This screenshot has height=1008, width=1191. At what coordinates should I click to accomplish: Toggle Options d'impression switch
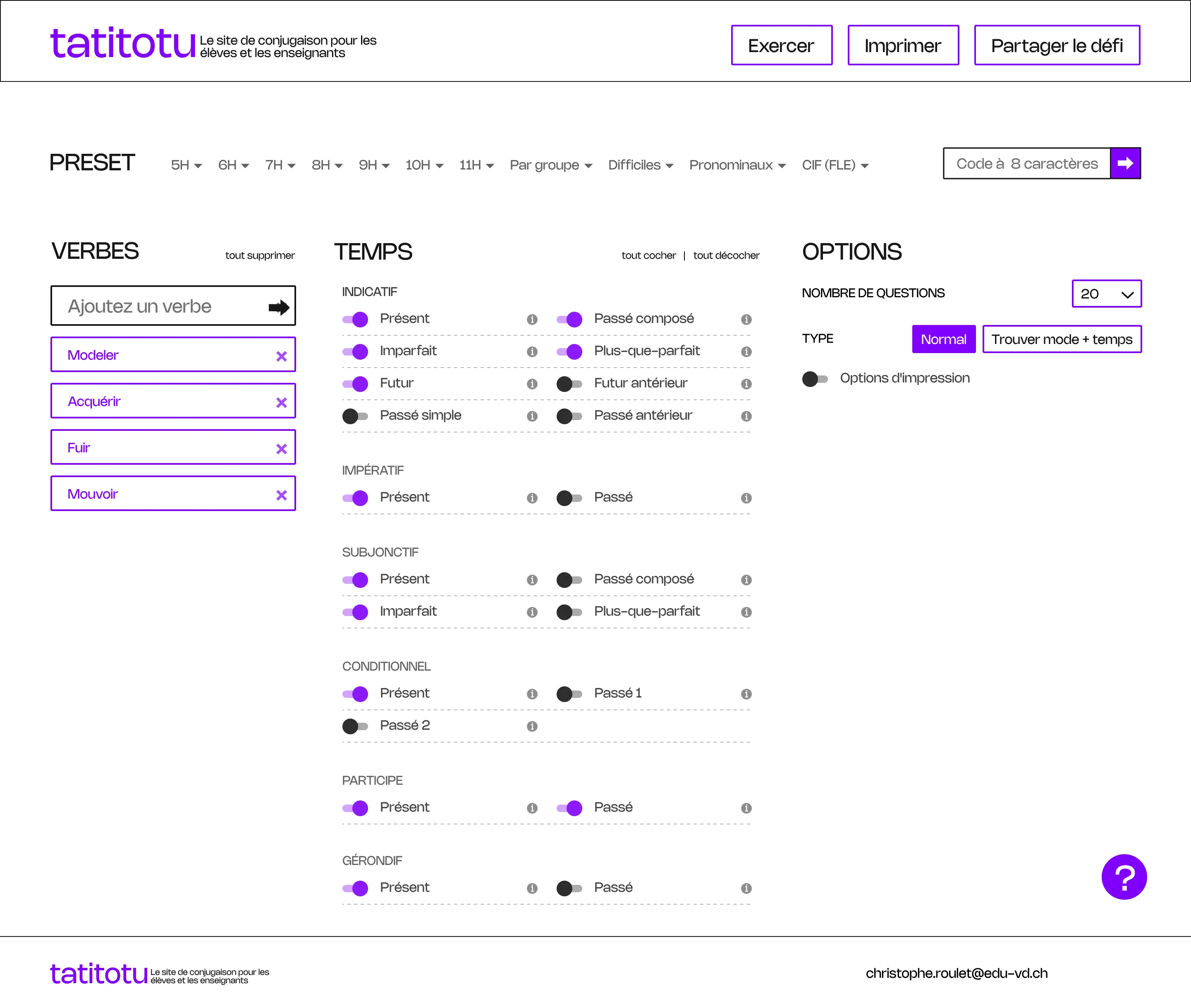814,379
